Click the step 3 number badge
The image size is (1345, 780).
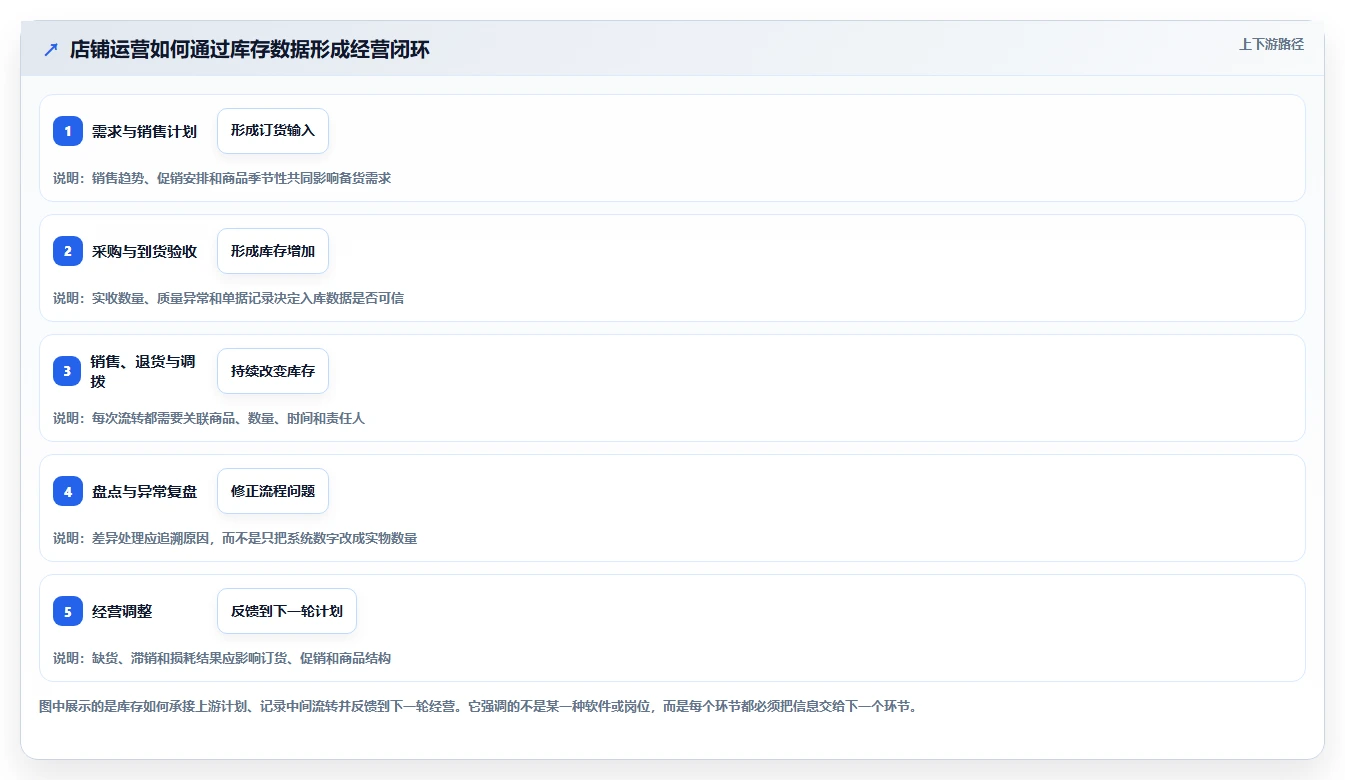point(68,371)
